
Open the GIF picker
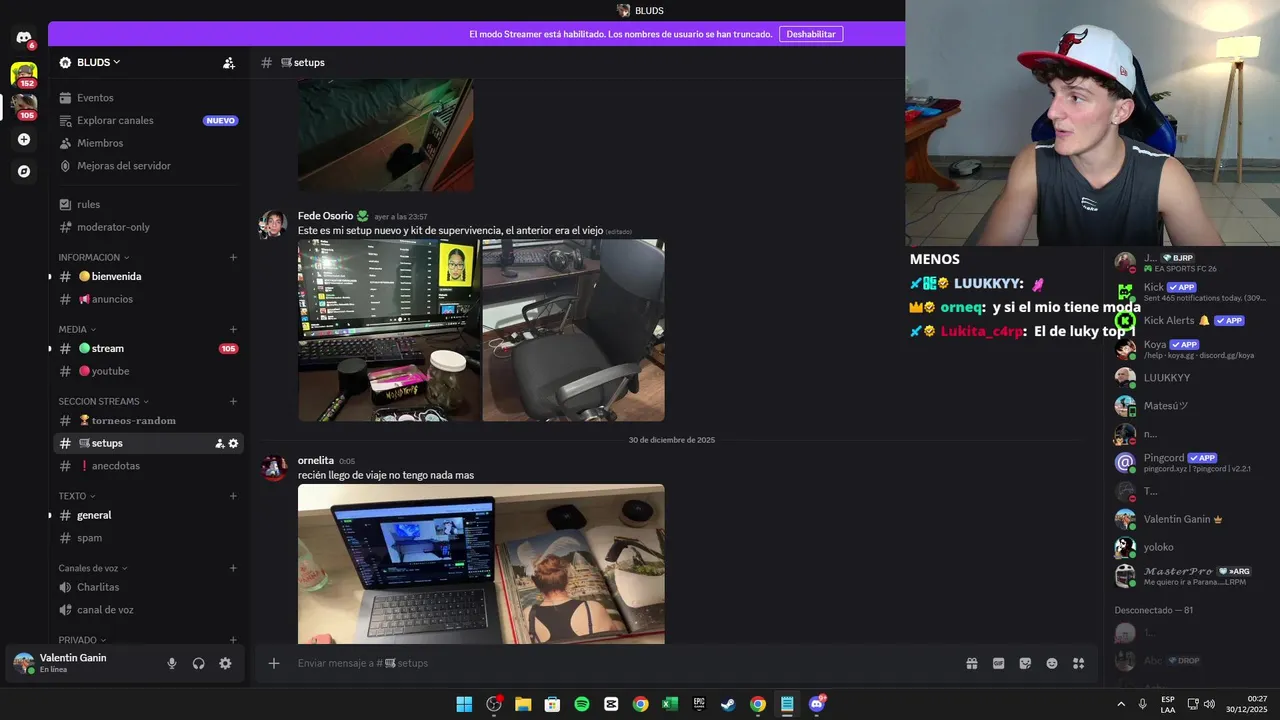[x=998, y=663]
